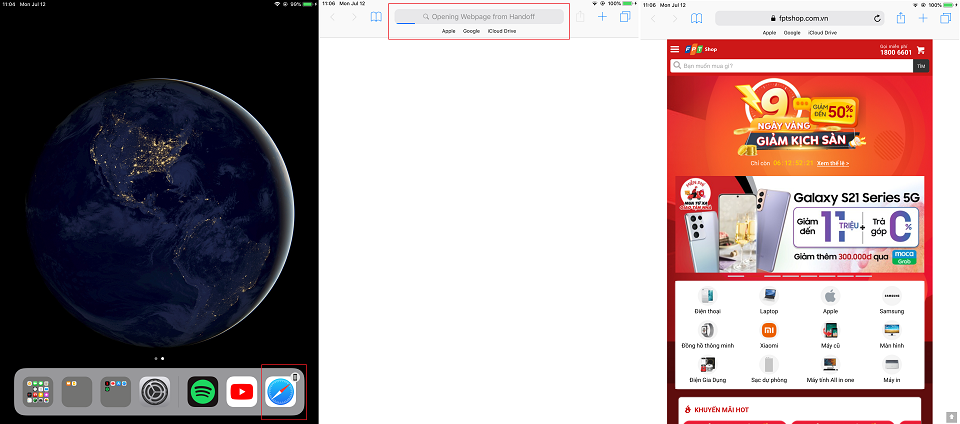Select the Điện thoại category
This screenshot has width=960, height=424.
click(x=707, y=300)
